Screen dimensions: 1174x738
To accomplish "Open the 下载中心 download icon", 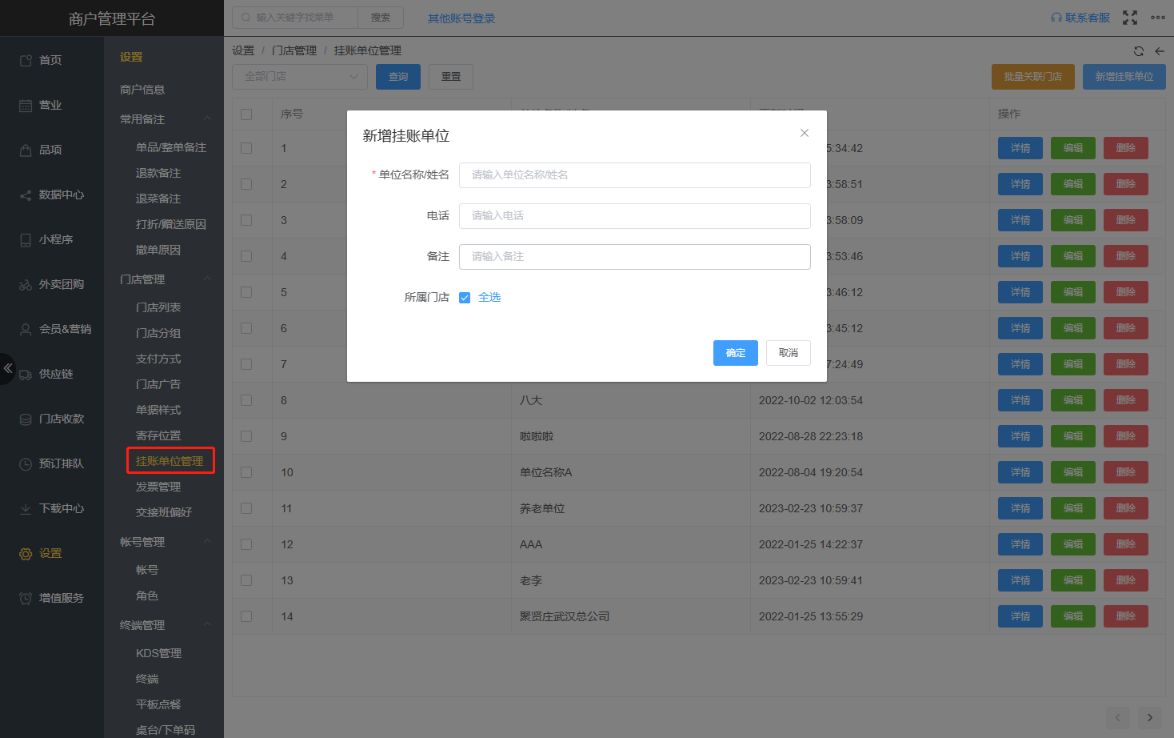I will (25, 509).
